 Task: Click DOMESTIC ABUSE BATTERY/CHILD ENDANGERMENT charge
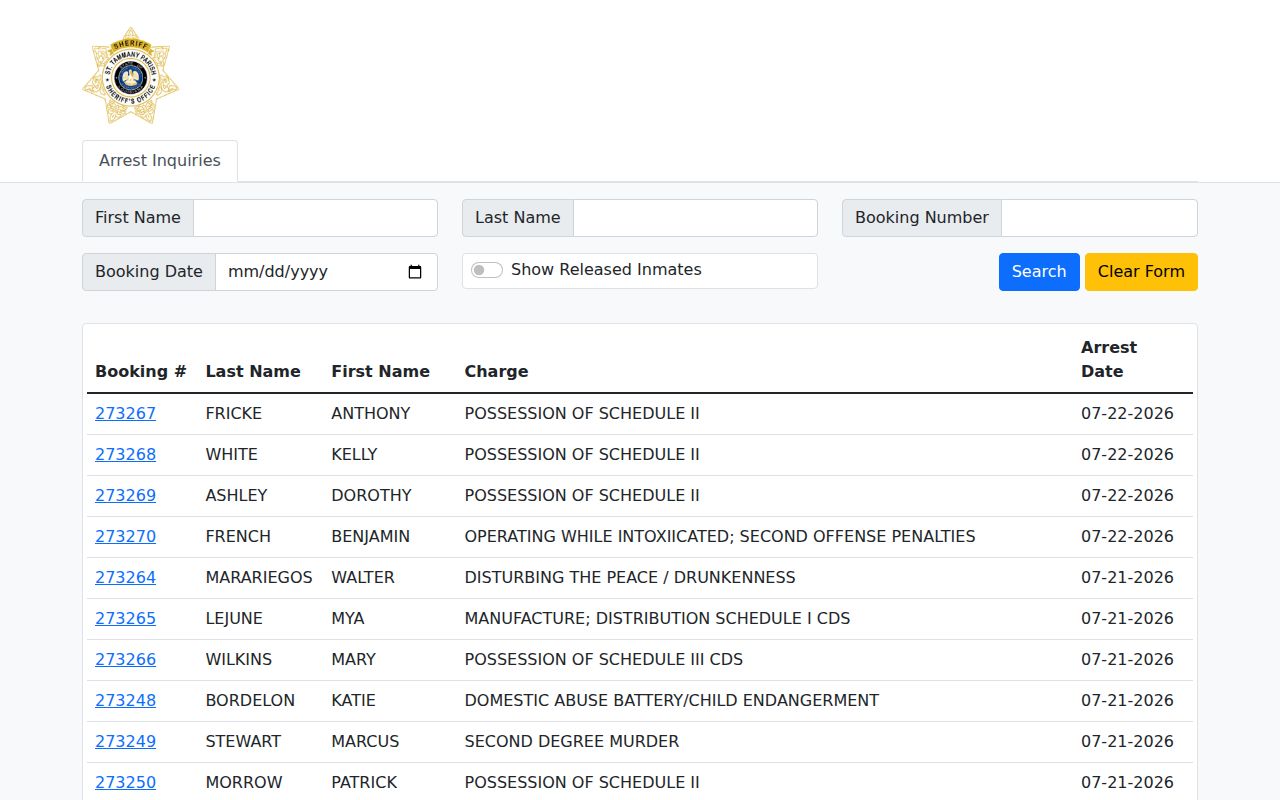(x=672, y=701)
